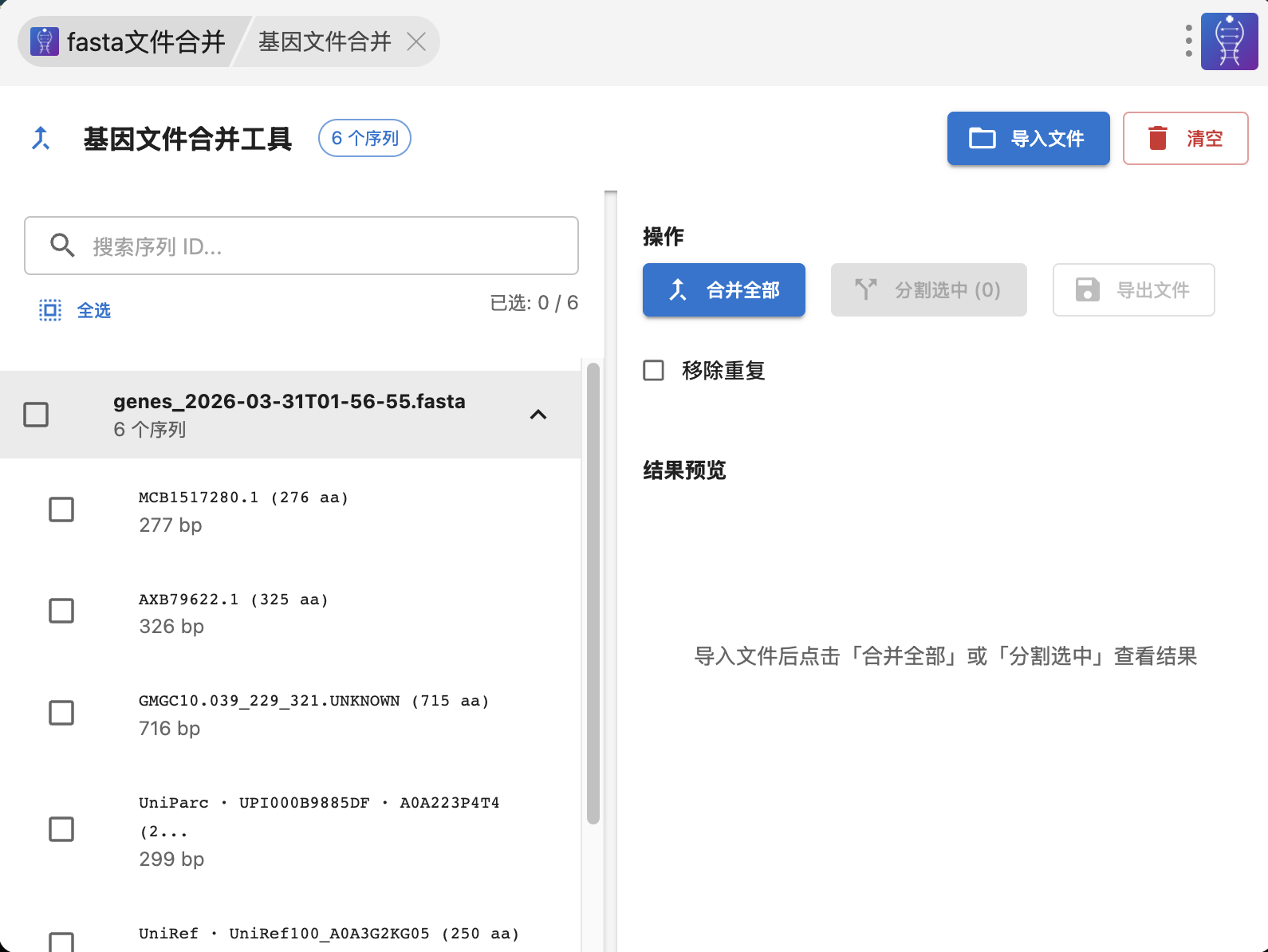Click the save icon in 导出文件 button
The width and height of the screenshot is (1268, 952).
pyautogui.click(x=1087, y=290)
